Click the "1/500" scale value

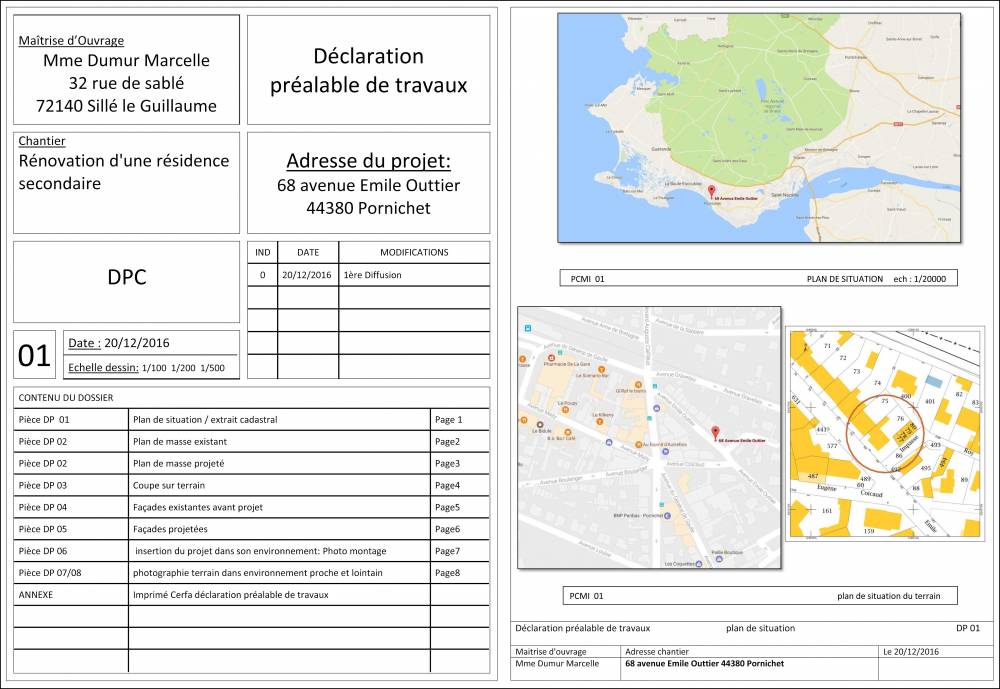click(212, 368)
